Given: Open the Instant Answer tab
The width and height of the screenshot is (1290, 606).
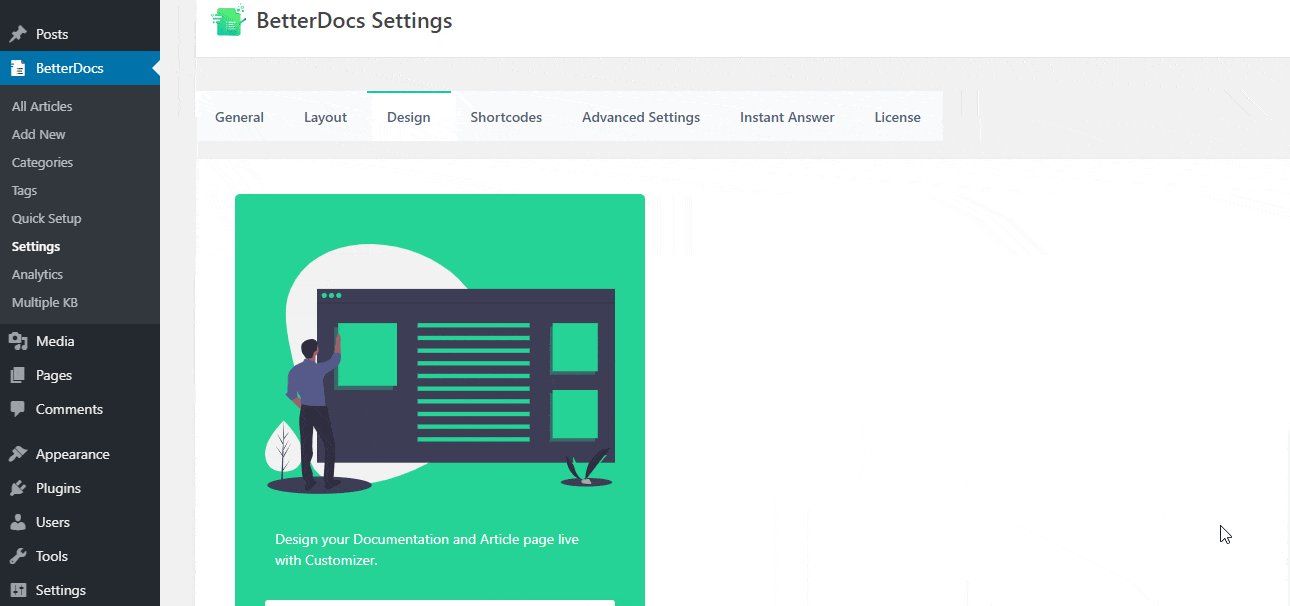Looking at the screenshot, I should pos(787,116).
